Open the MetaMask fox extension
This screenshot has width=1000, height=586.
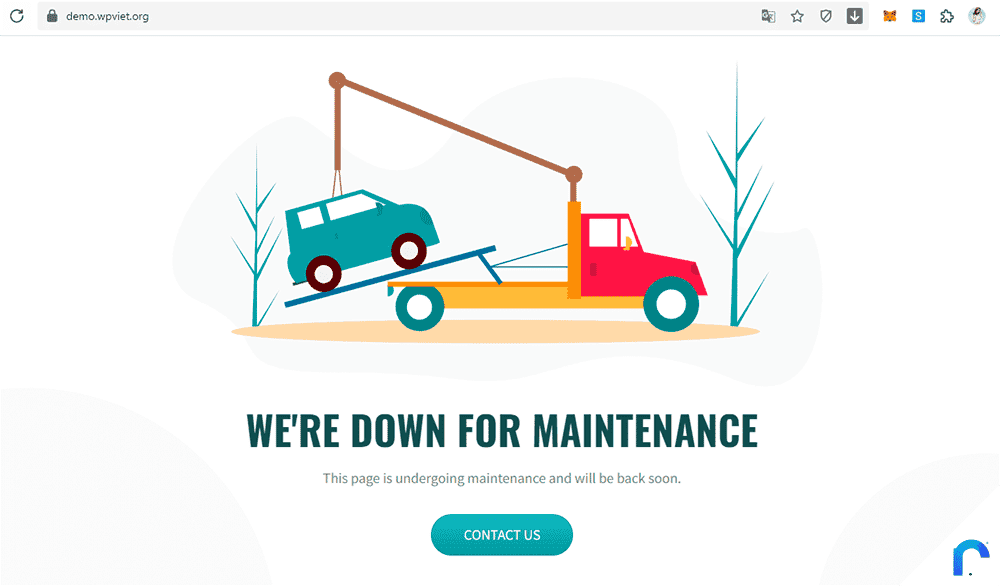point(890,16)
